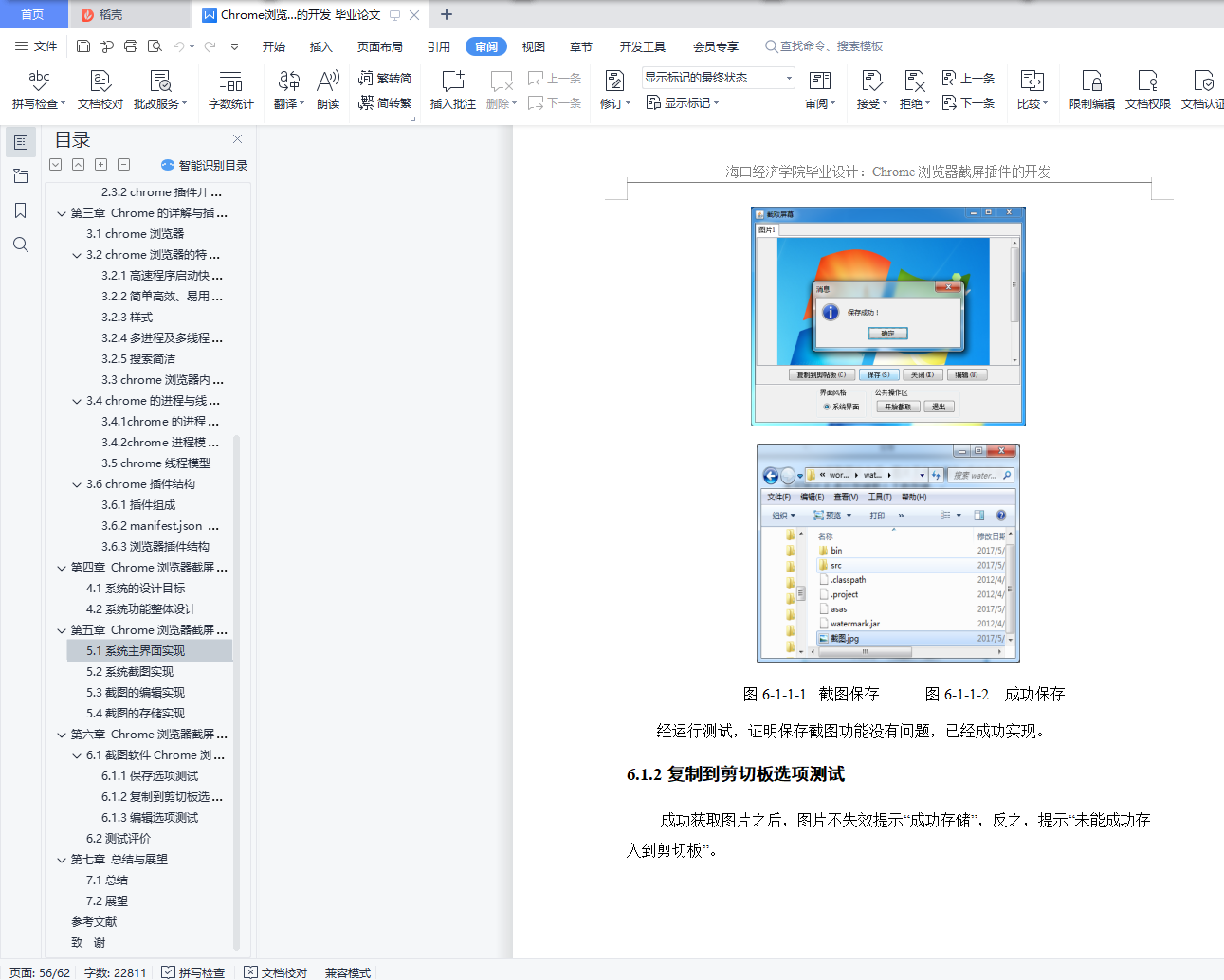1224x980 pixels.
Task: Open the search magnifier in left sidebar
Action: coord(21,245)
